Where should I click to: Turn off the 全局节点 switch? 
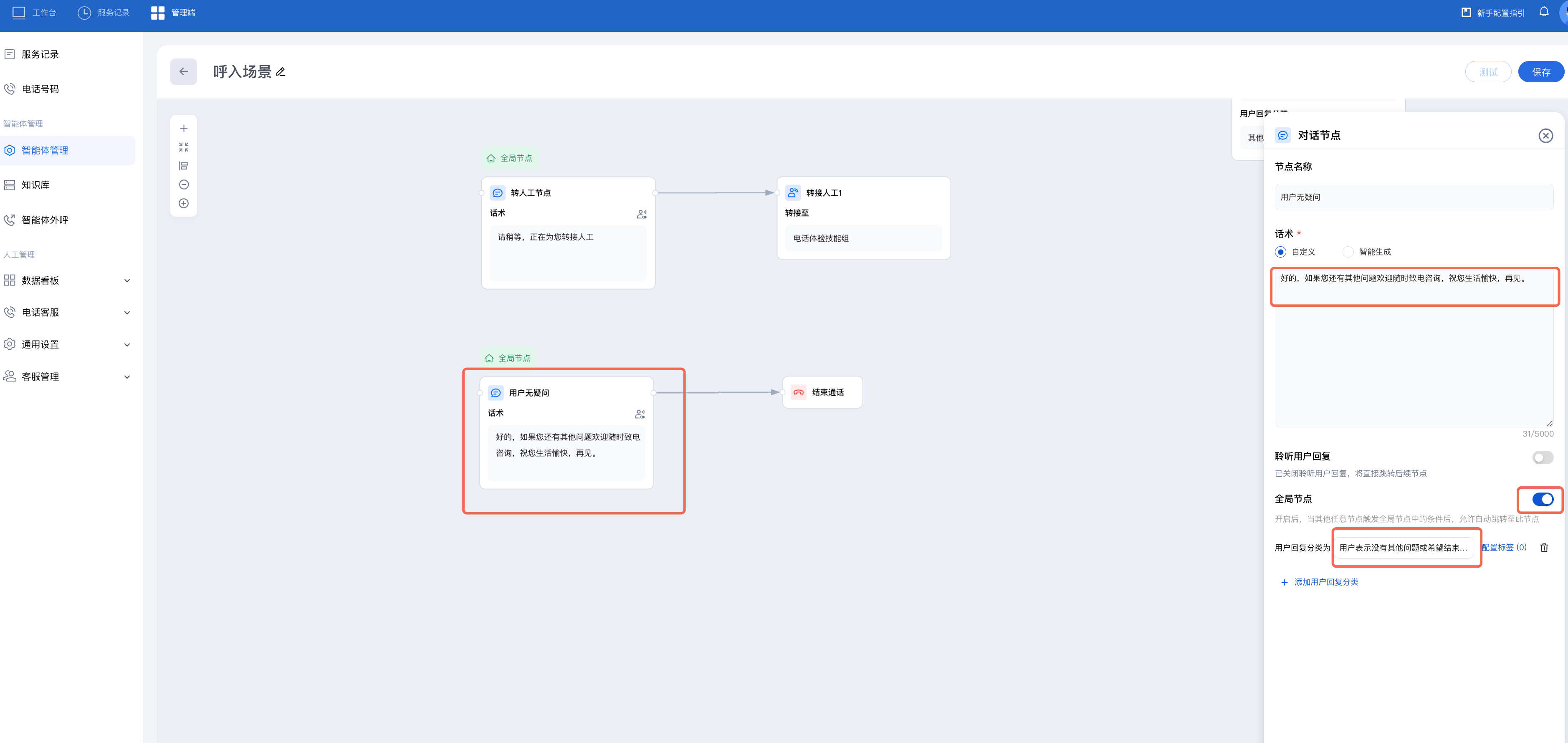point(1543,499)
